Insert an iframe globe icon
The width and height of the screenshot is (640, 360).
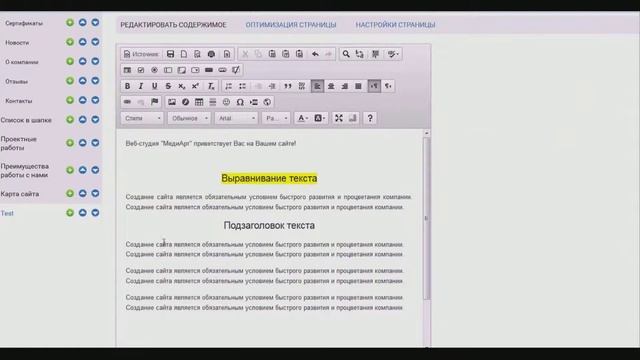point(267,102)
